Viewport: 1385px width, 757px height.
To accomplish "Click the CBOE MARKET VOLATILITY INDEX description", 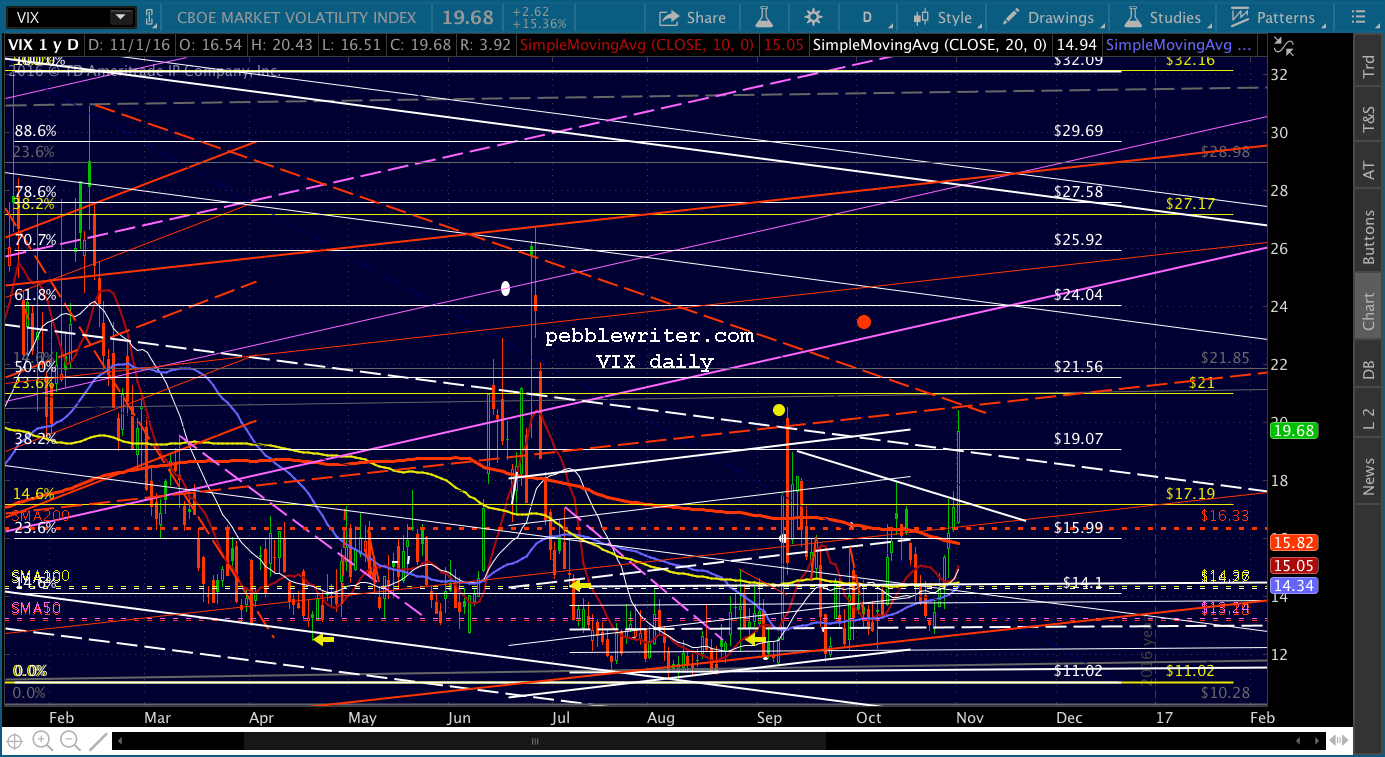I will click(x=297, y=17).
